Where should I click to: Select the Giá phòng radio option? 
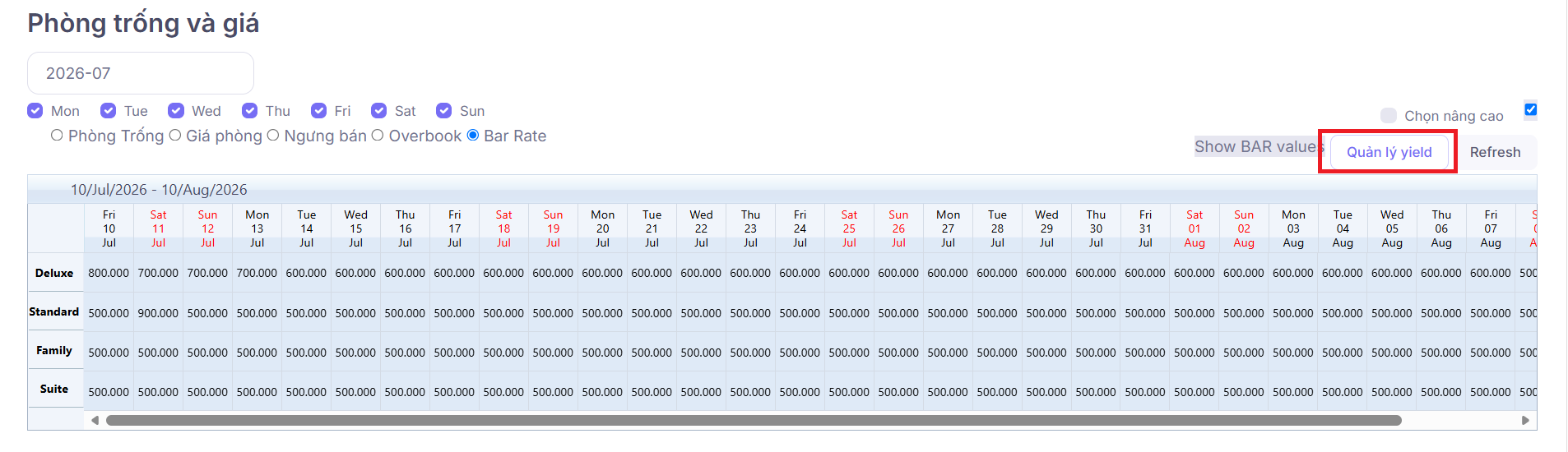[x=175, y=136]
